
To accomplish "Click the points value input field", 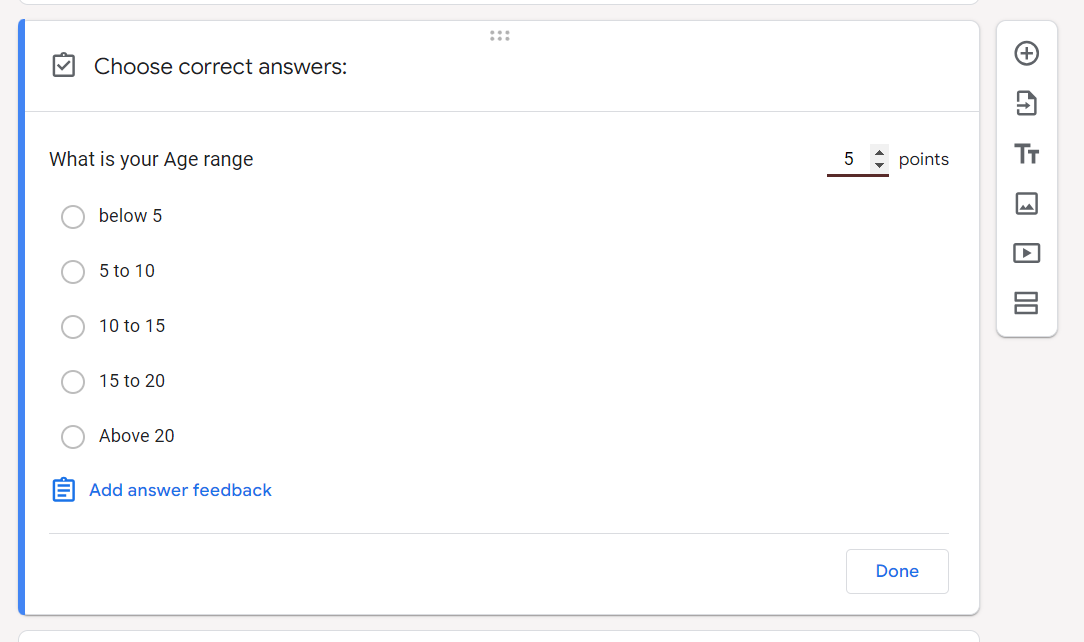I will pyautogui.click(x=848, y=159).
